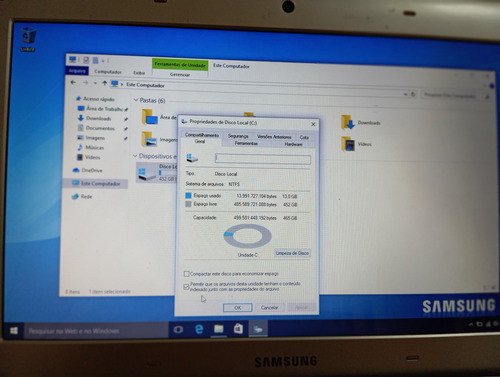Open the Store from the taskbar
The height and width of the screenshot is (377, 500).
(238, 329)
